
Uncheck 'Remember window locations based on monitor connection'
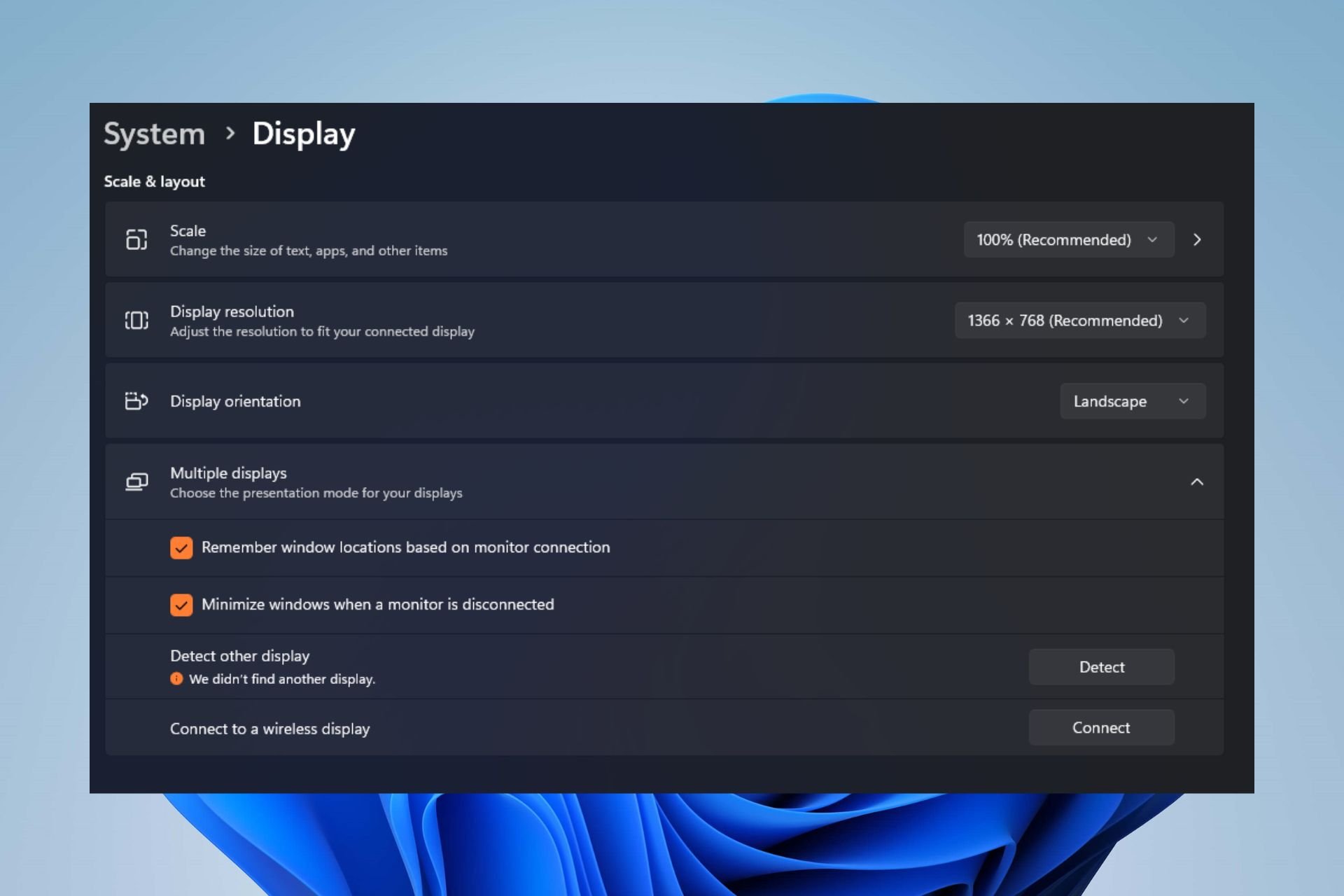(x=181, y=547)
